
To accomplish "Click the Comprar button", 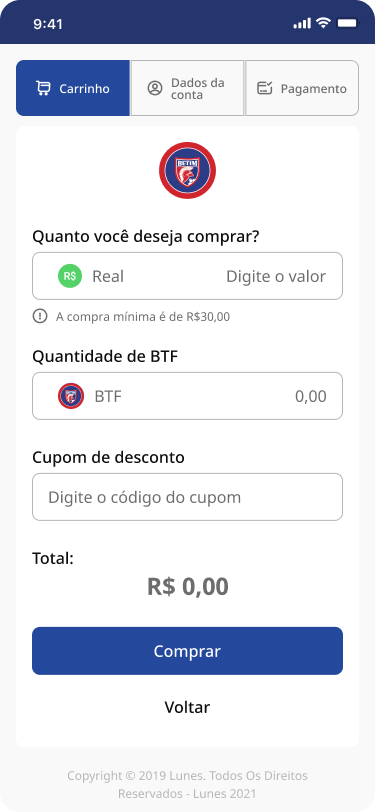I will (188, 651).
